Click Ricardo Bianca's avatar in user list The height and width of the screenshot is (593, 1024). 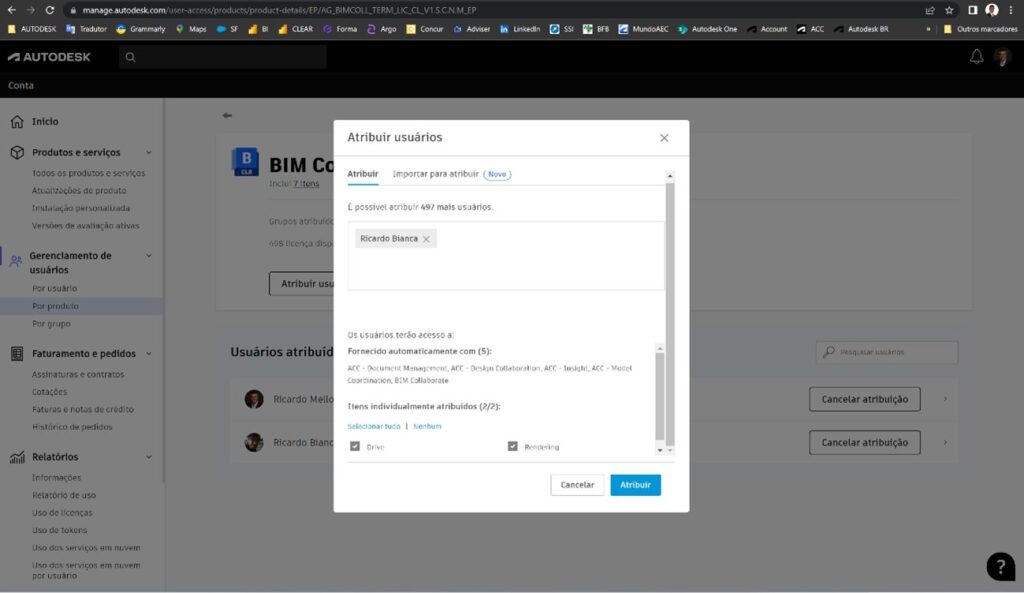click(254, 442)
